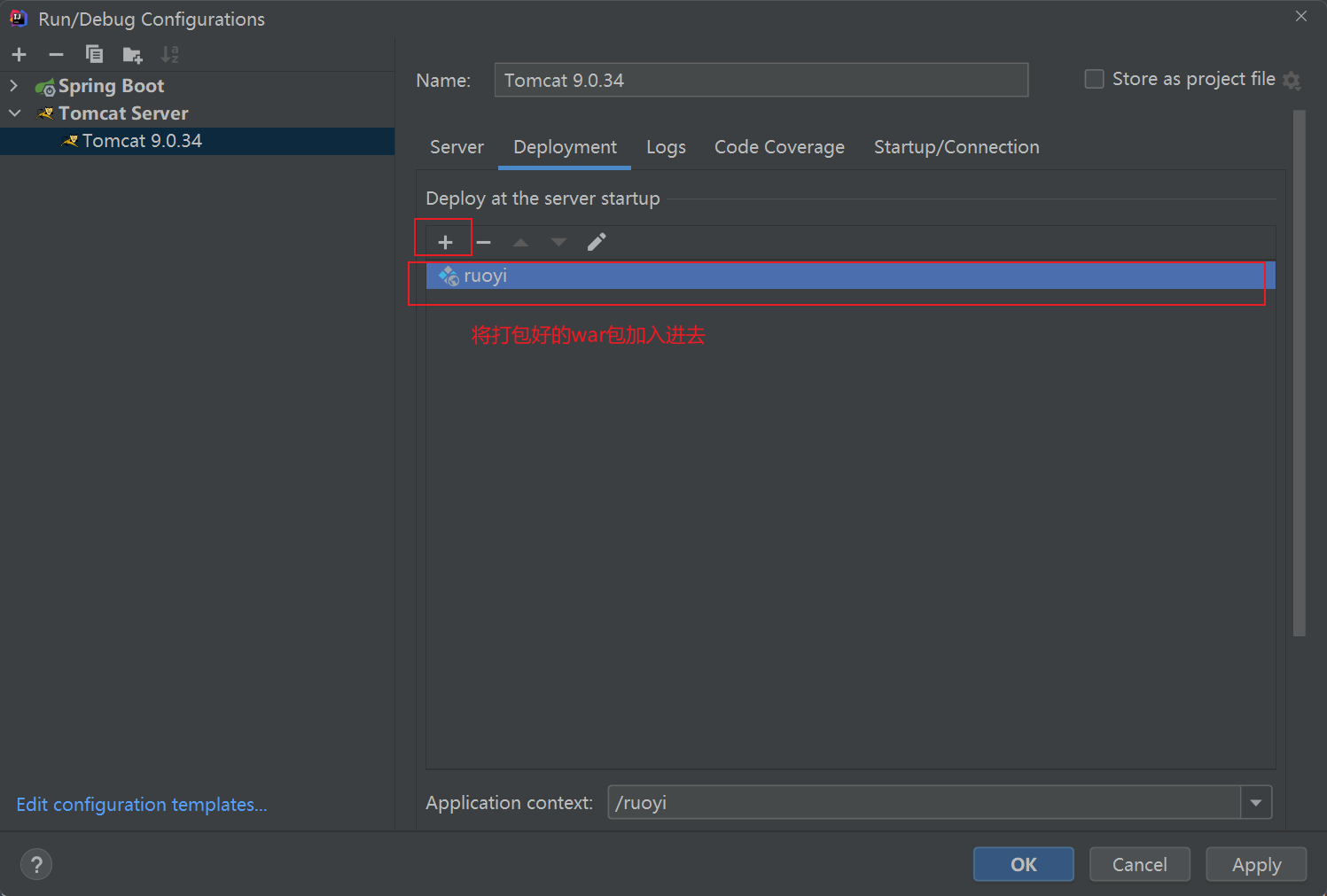Screen dimensions: 1327x896
Task: Remove the selected run configuration
Action: tap(56, 55)
